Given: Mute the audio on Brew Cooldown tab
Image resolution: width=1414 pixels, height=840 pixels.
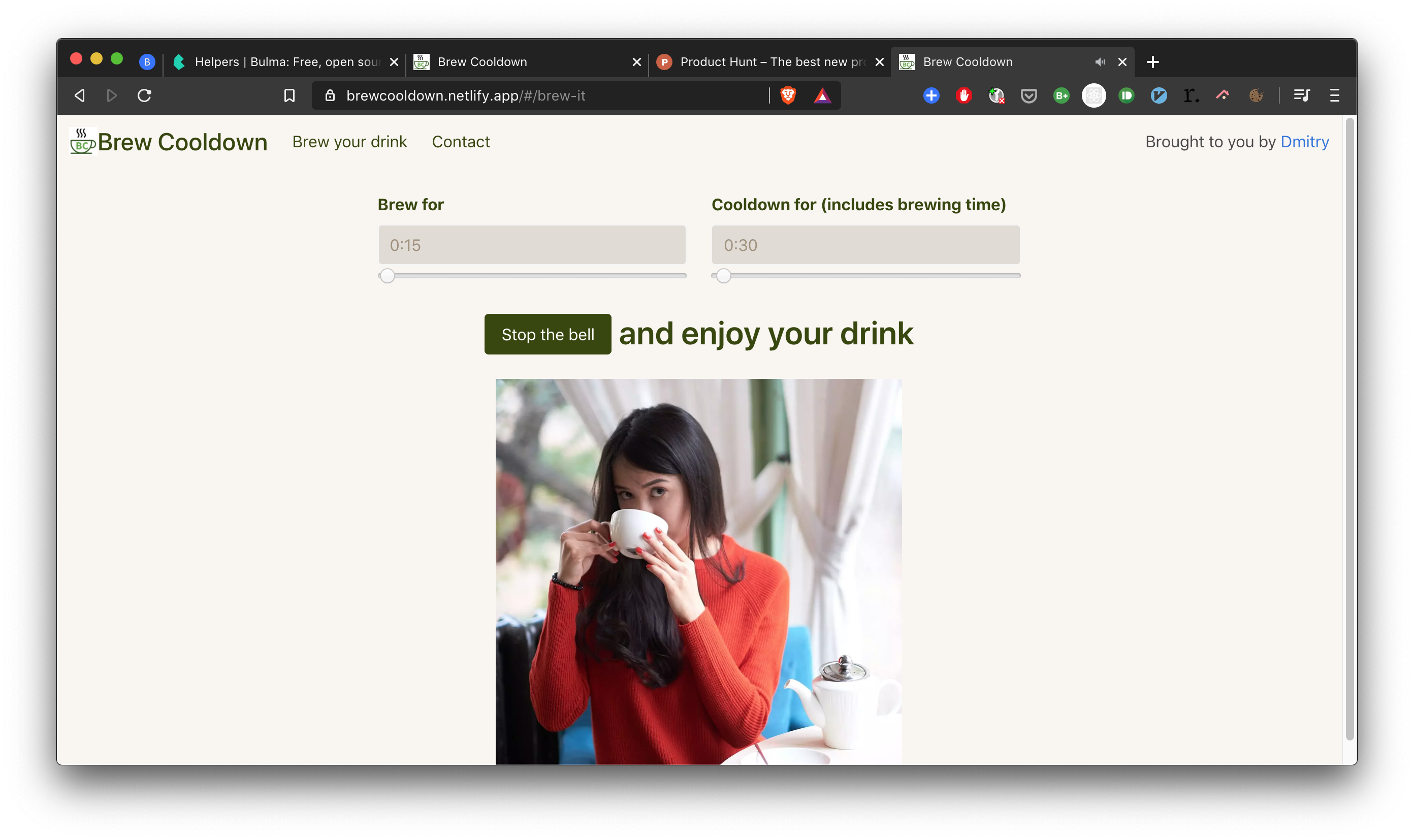Looking at the screenshot, I should (x=1099, y=61).
